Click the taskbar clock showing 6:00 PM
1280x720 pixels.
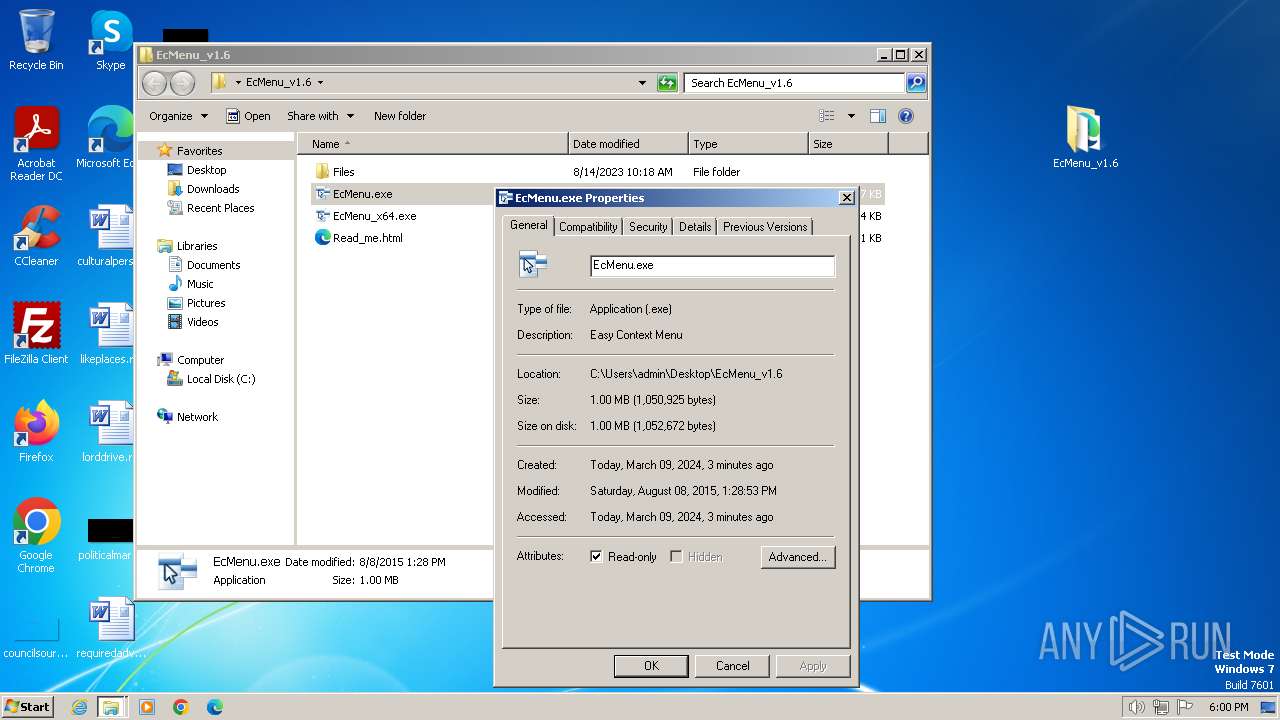point(1228,707)
